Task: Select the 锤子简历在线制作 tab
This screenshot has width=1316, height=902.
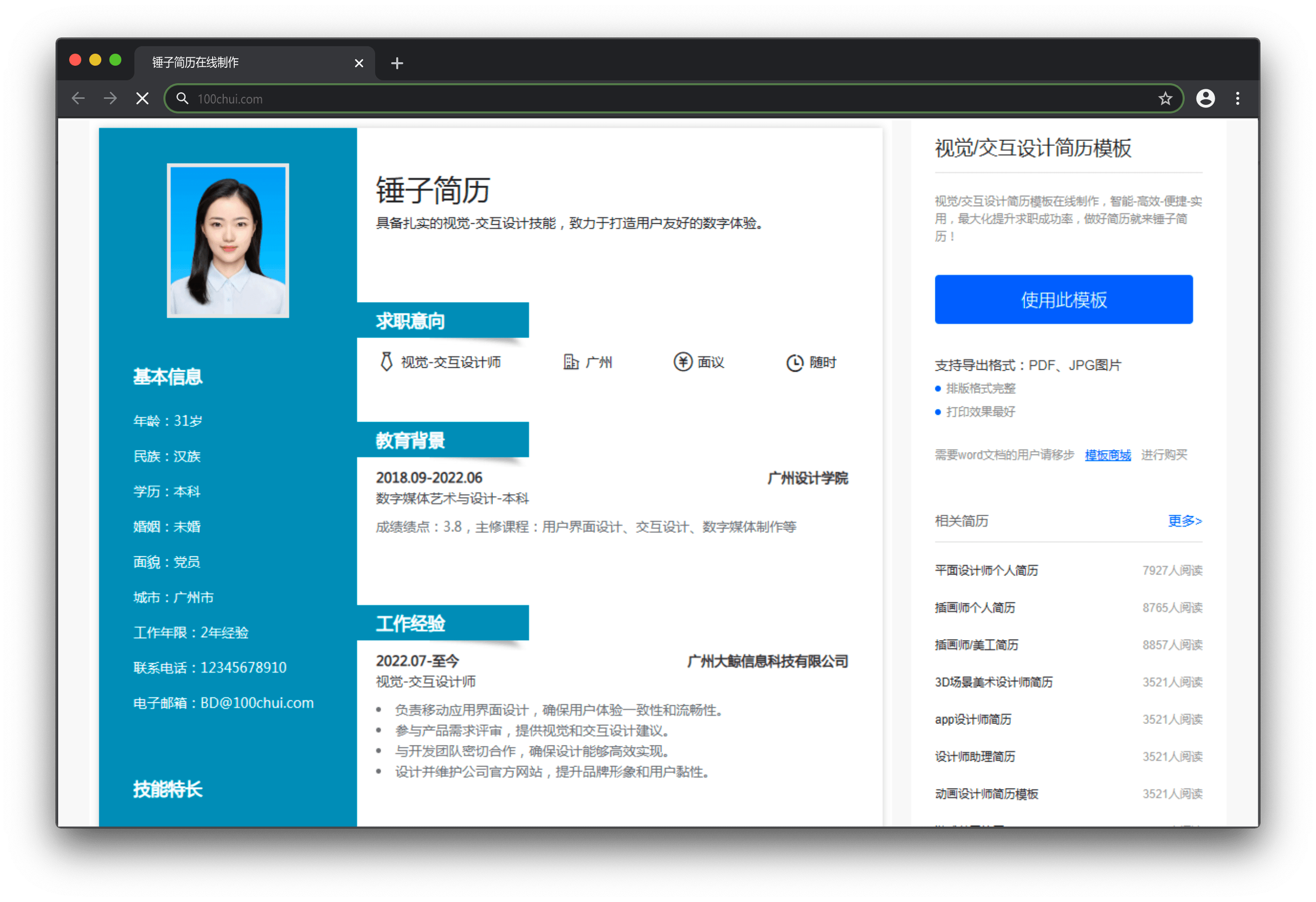Action: (255, 63)
